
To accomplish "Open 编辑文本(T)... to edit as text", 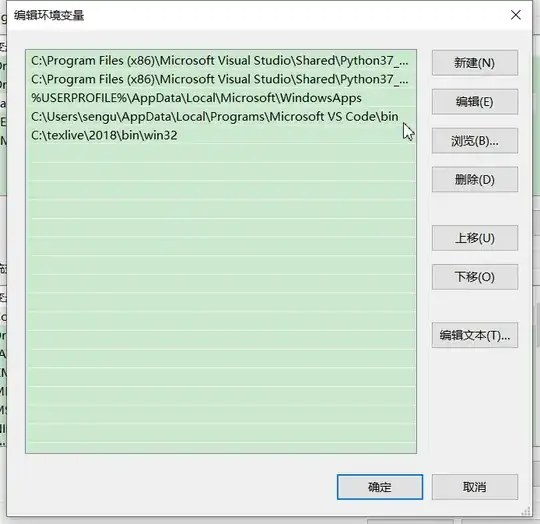I will coord(475,335).
